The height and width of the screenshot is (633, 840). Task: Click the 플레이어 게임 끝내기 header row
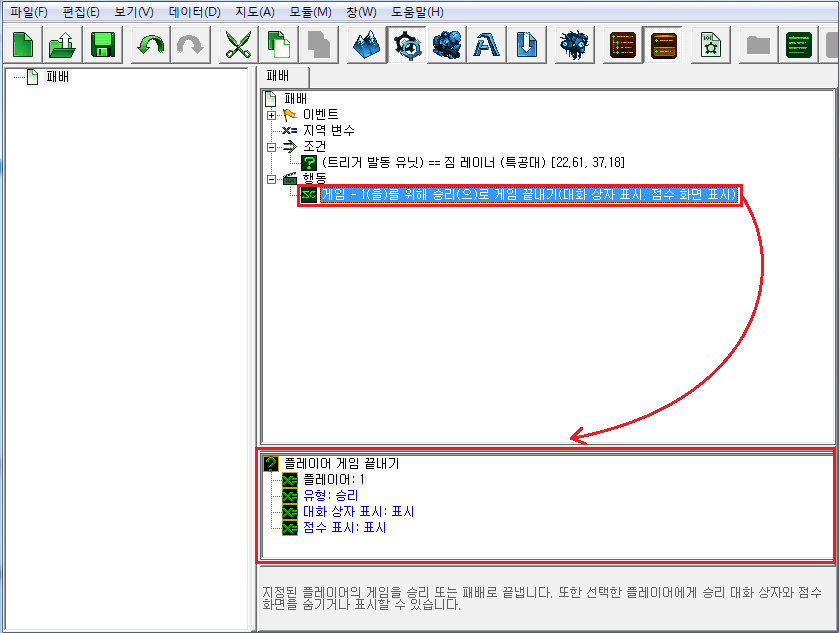coord(341,463)
